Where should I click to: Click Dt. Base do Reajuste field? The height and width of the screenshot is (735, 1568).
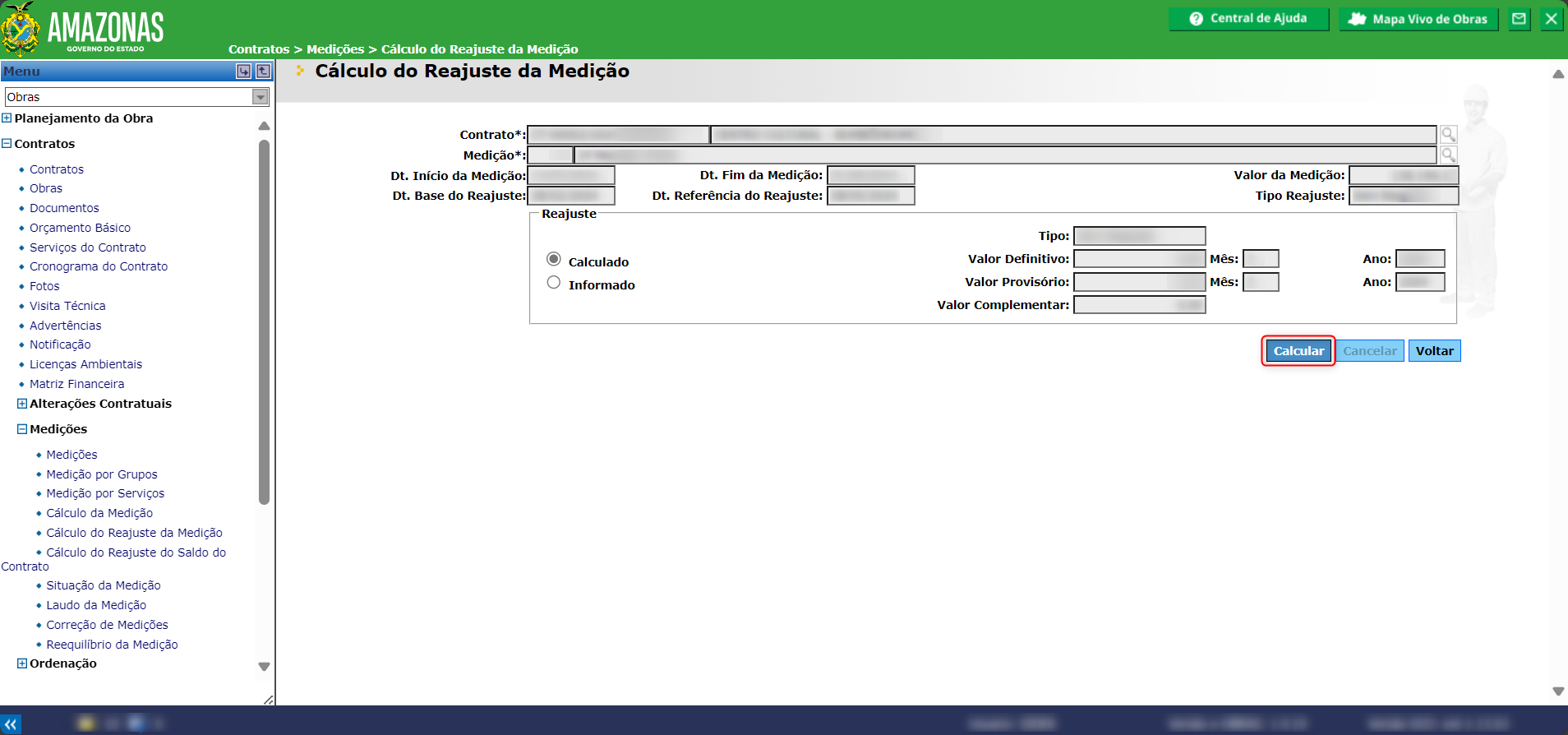571,196
